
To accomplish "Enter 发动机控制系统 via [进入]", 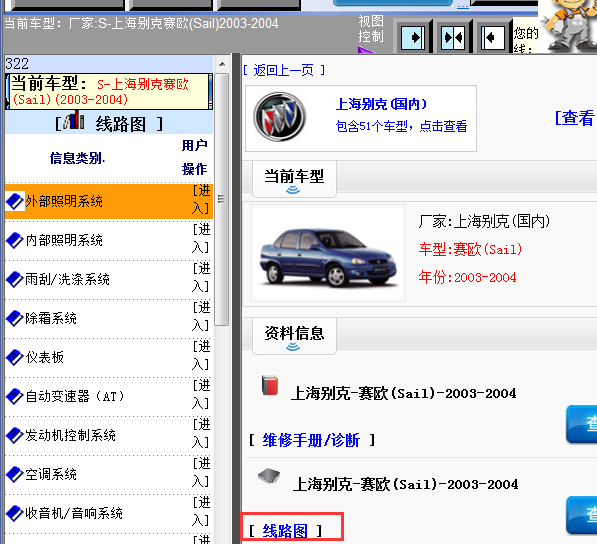I will pos(201,433).
